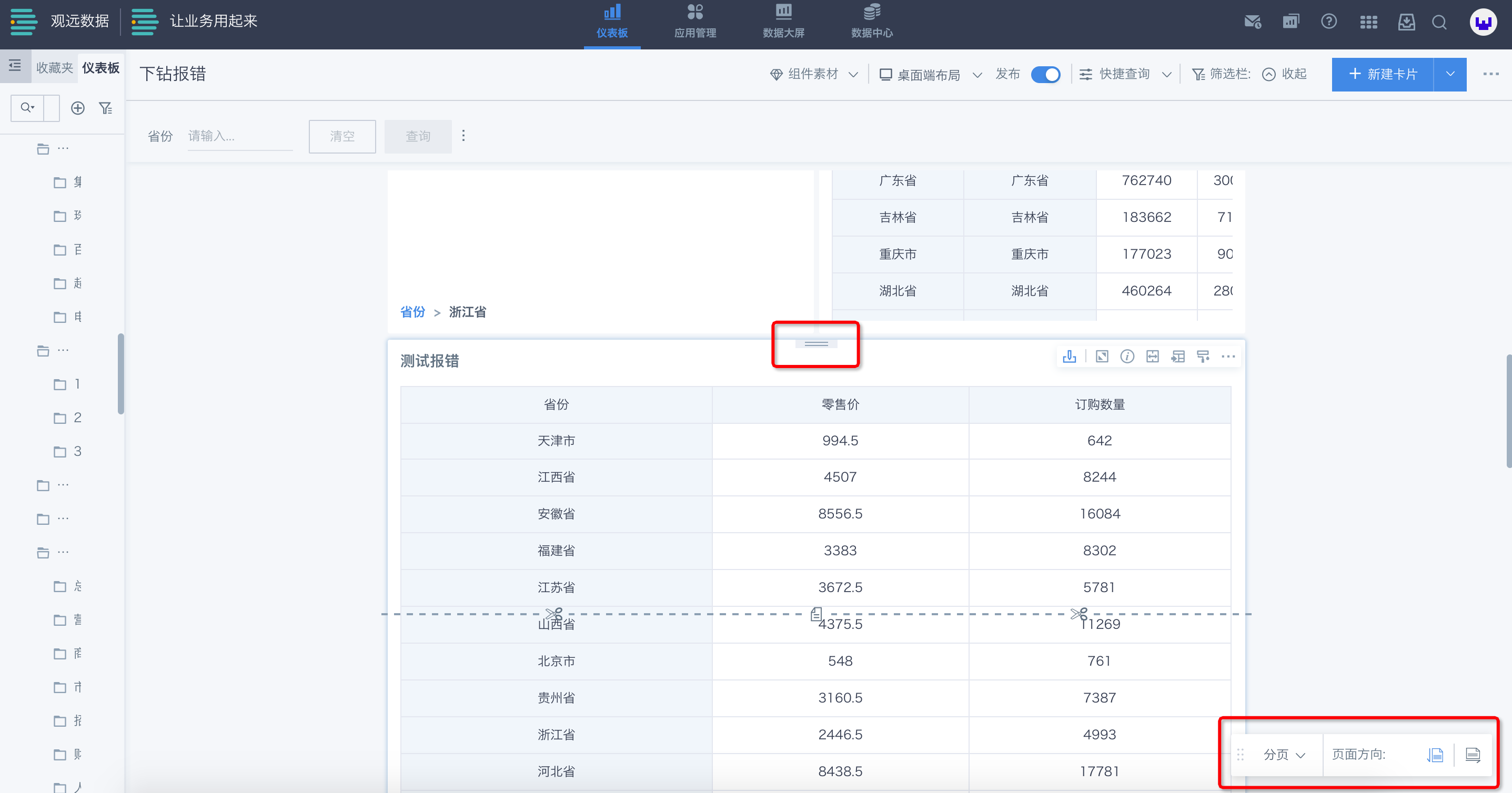Open the apps grid icon in header
Viewport: 1512px width, 793px height.
(x=1368, y=22)
